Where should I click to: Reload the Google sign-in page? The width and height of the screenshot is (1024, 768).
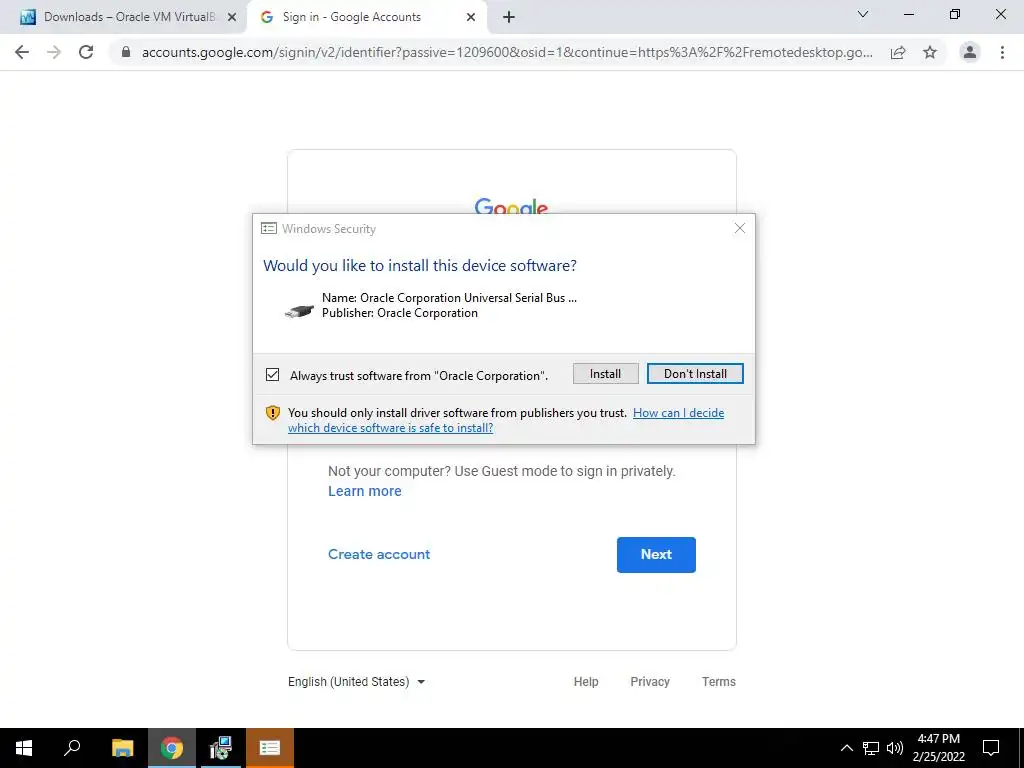point(86,52)
